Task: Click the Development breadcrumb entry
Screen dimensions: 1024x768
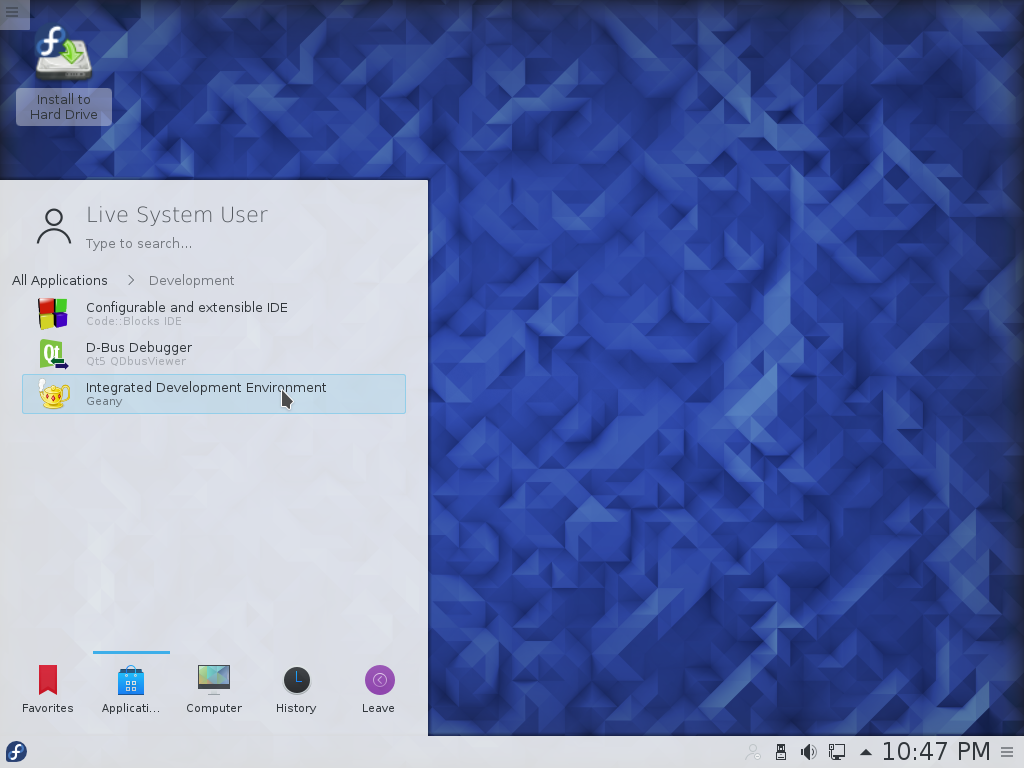Action: [x=191, y=280]
